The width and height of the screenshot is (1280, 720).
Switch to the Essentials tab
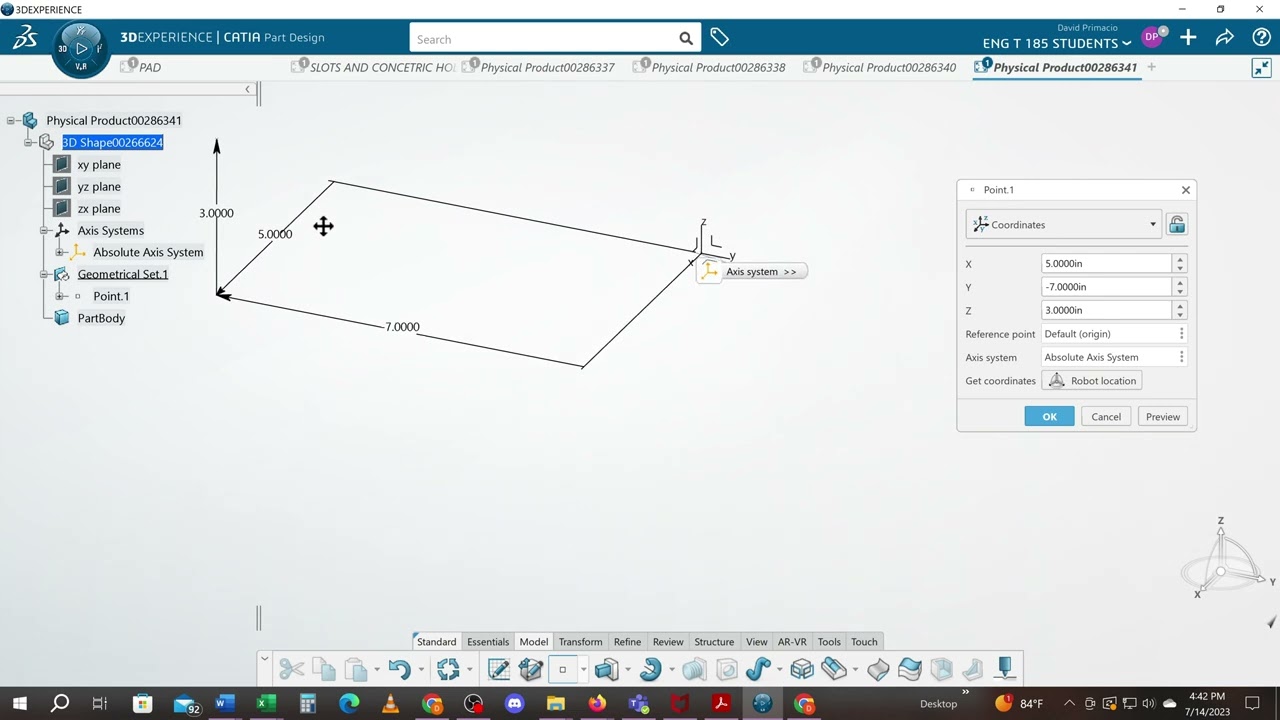tap(488, 642)
